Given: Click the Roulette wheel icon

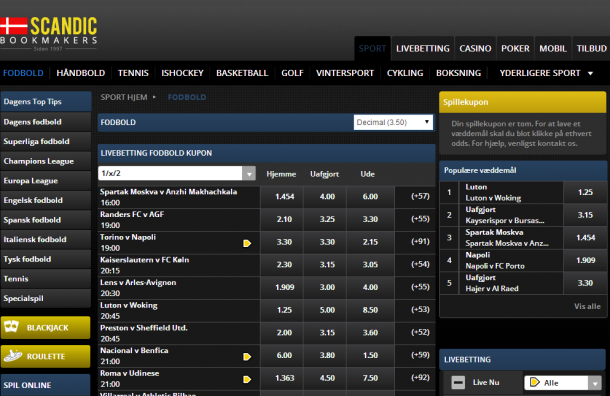Looking at the screenshot, I should [12, 356].
